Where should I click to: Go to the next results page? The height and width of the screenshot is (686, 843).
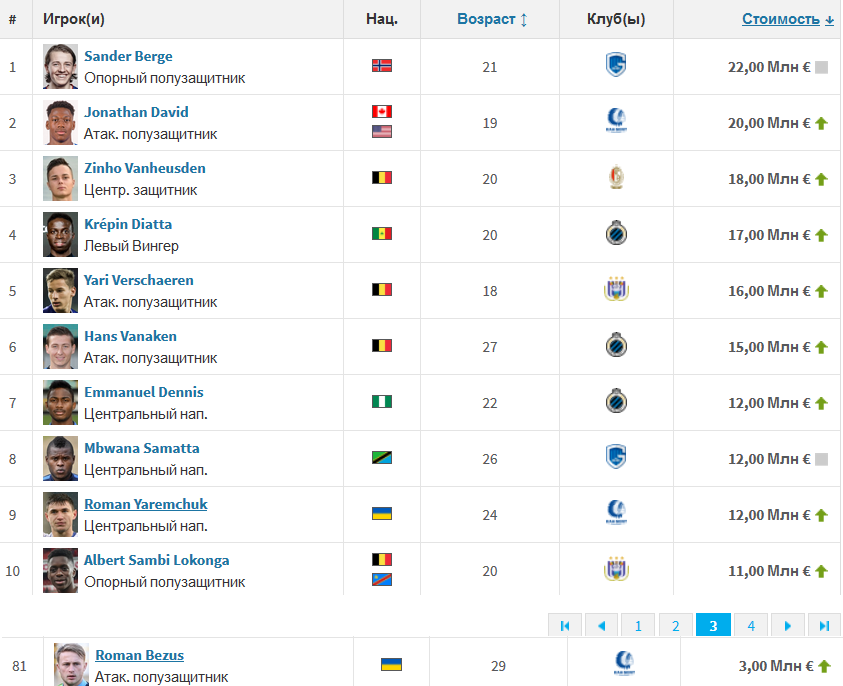[788, 626]
